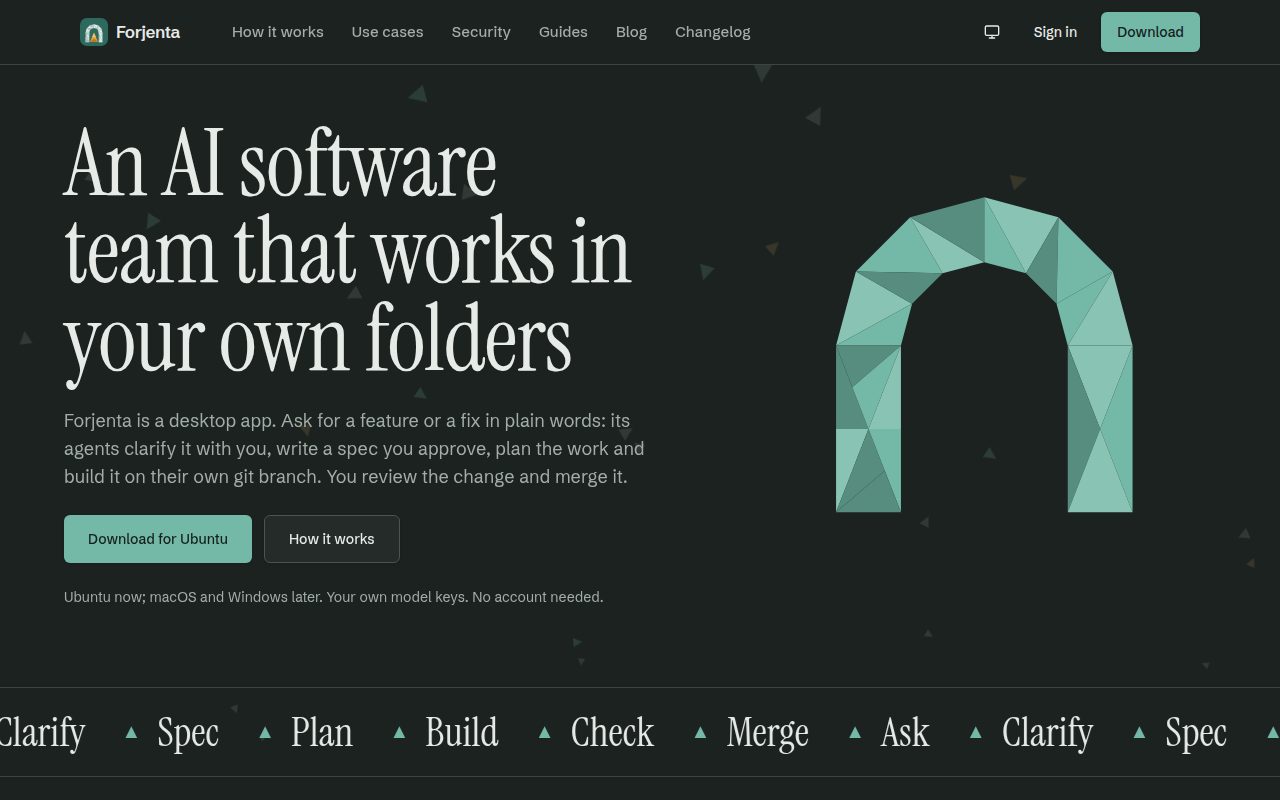Open the Changelog nav link

pyautogui.click(x=713, y=32)
